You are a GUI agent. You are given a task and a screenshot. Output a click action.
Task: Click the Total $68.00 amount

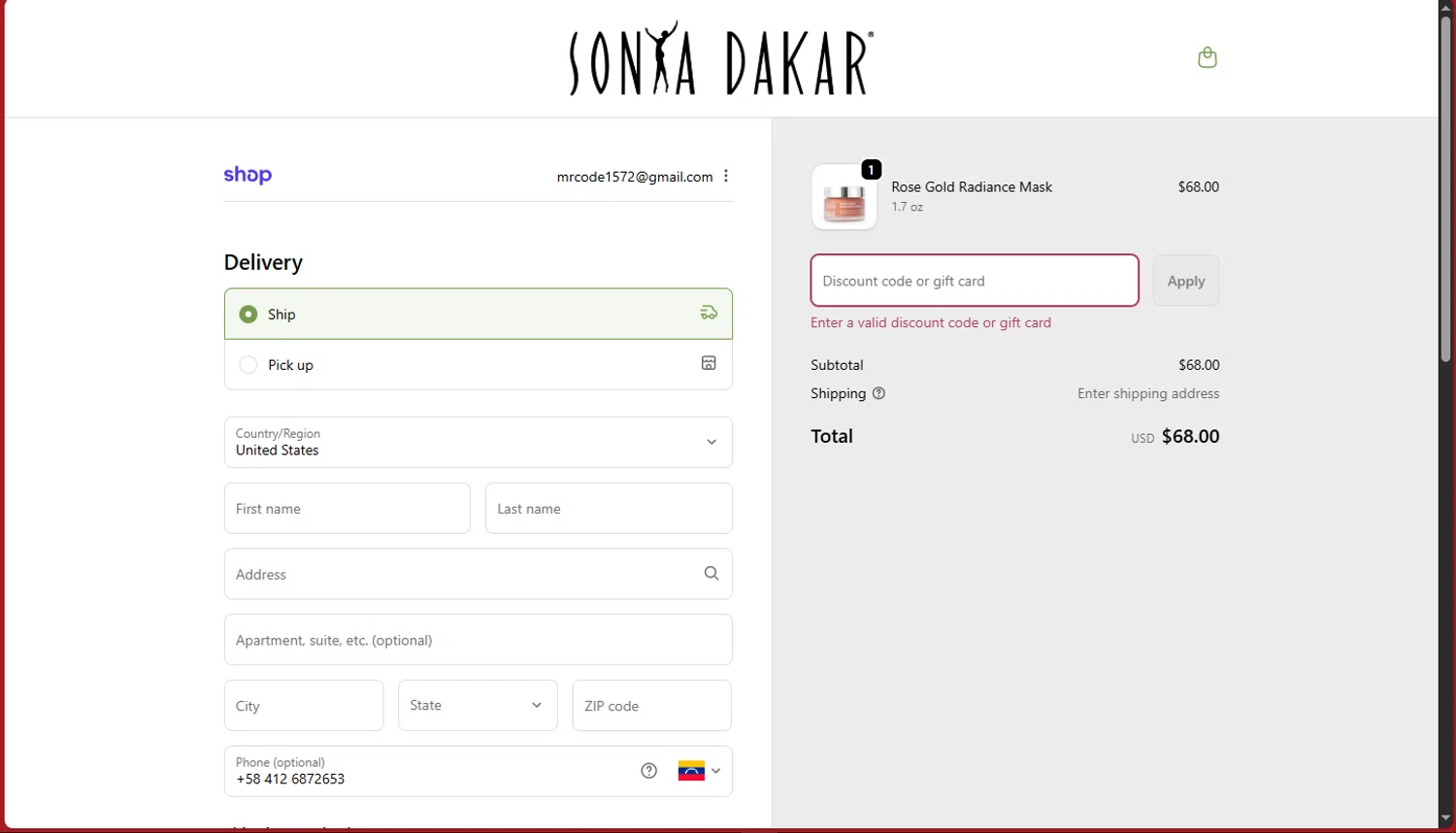tap(1190, 436)
